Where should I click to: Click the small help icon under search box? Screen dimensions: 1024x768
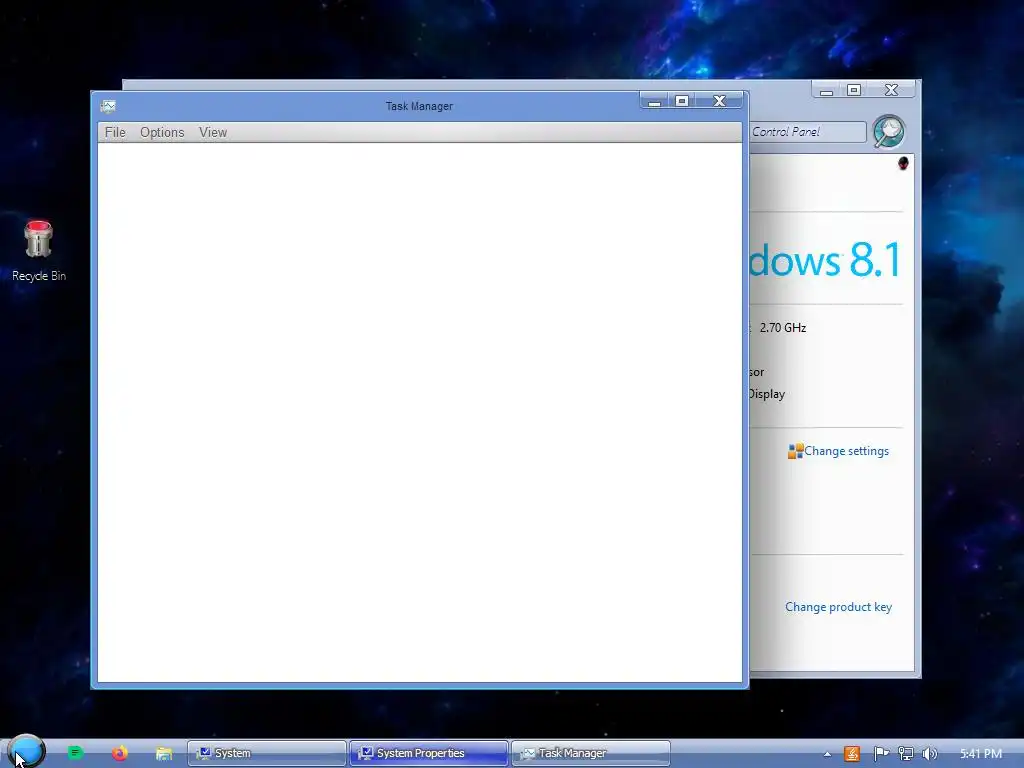[x=903, y=163]
